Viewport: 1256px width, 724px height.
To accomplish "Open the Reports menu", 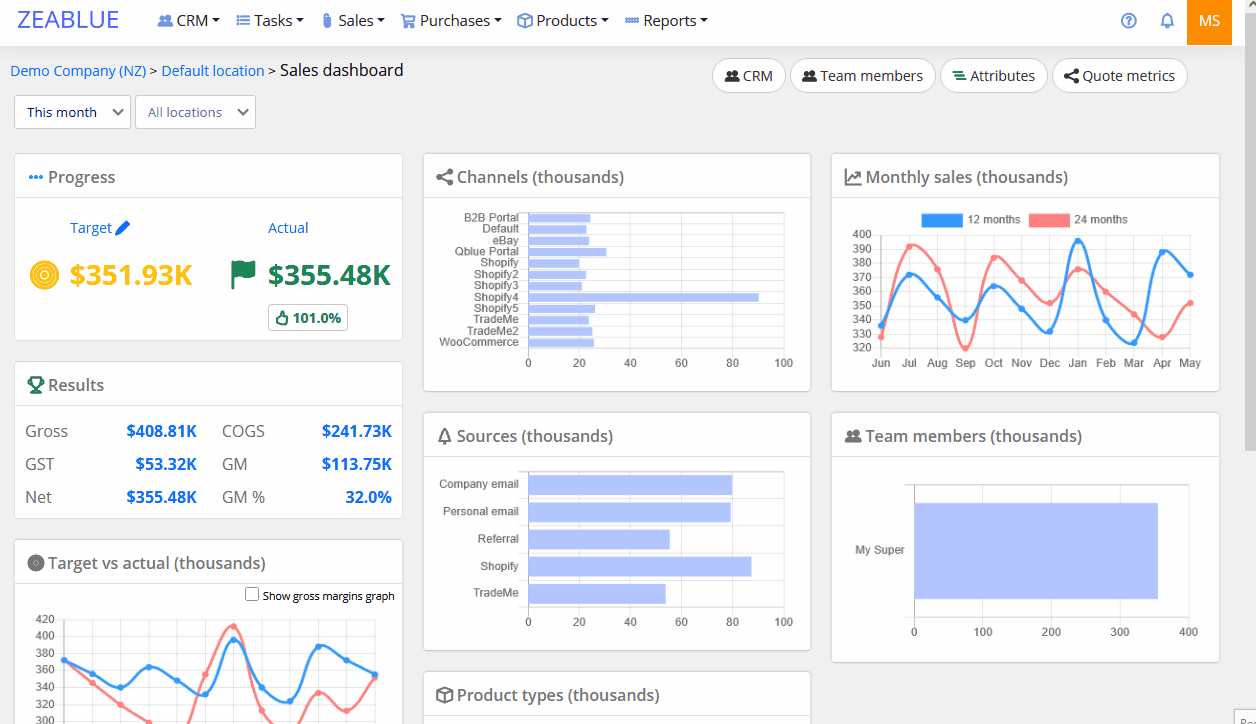I will (666, 20).
